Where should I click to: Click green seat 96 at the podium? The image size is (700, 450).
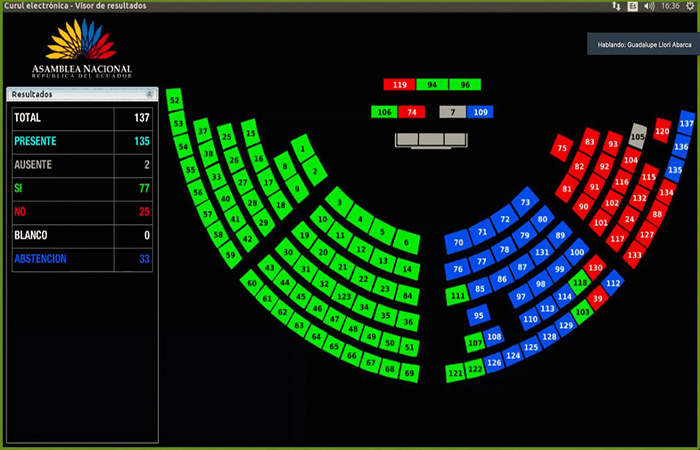coord(465,84)
